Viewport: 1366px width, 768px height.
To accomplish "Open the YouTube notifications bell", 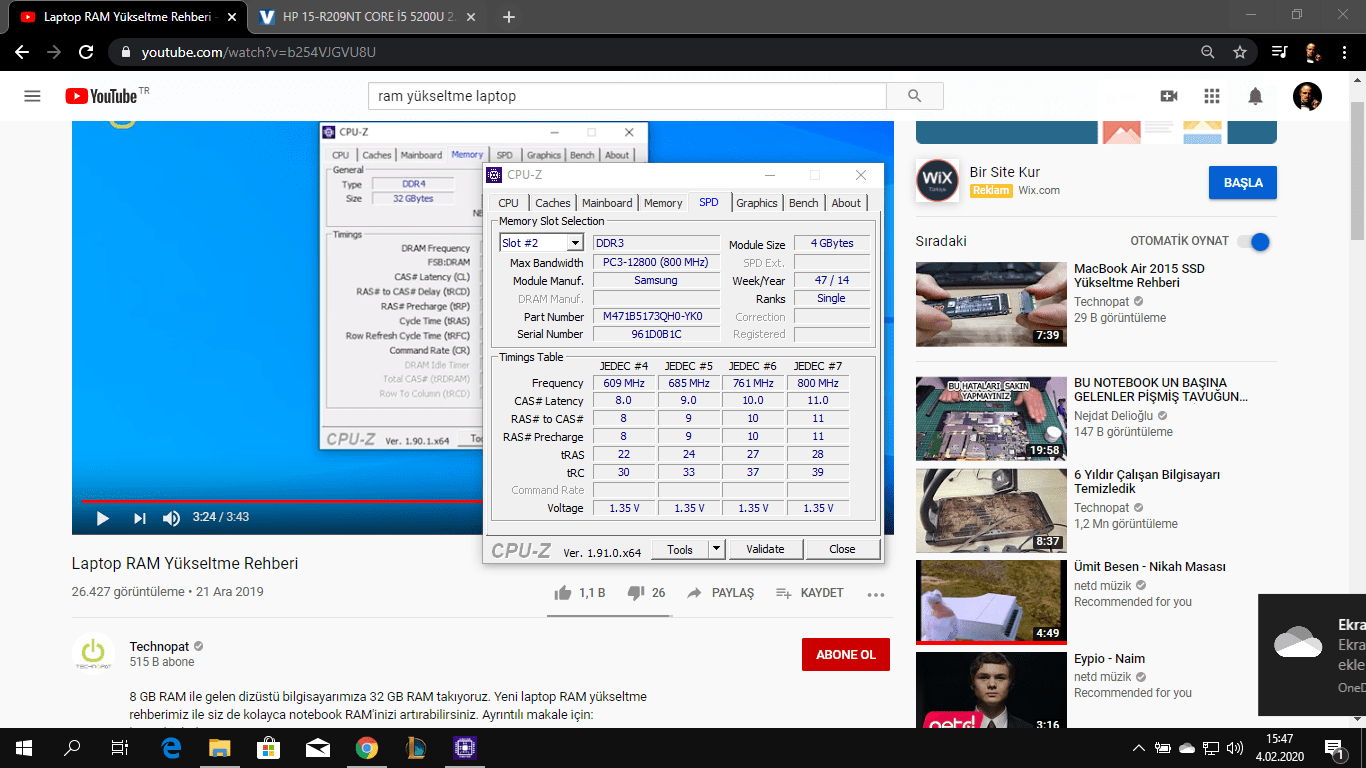I will coord(1255,96).
